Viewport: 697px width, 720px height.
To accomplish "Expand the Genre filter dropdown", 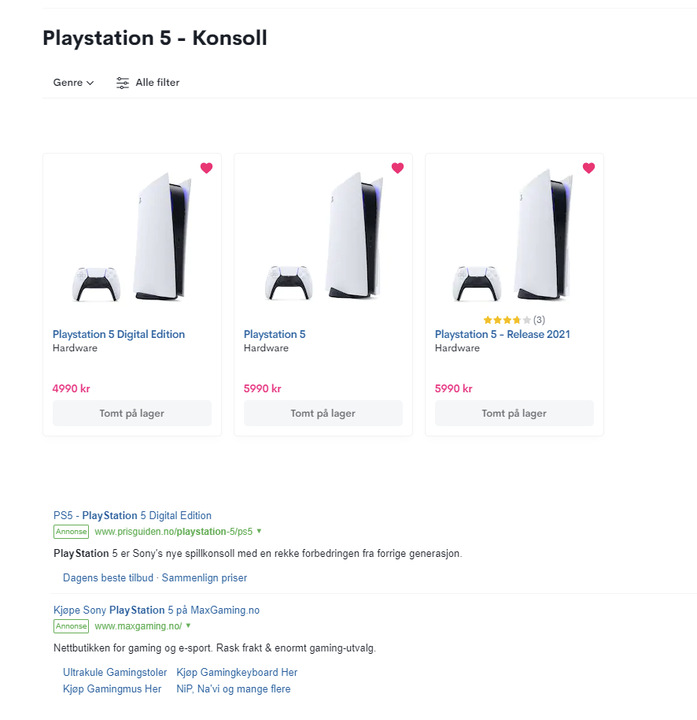I will (x=73, y=83).
